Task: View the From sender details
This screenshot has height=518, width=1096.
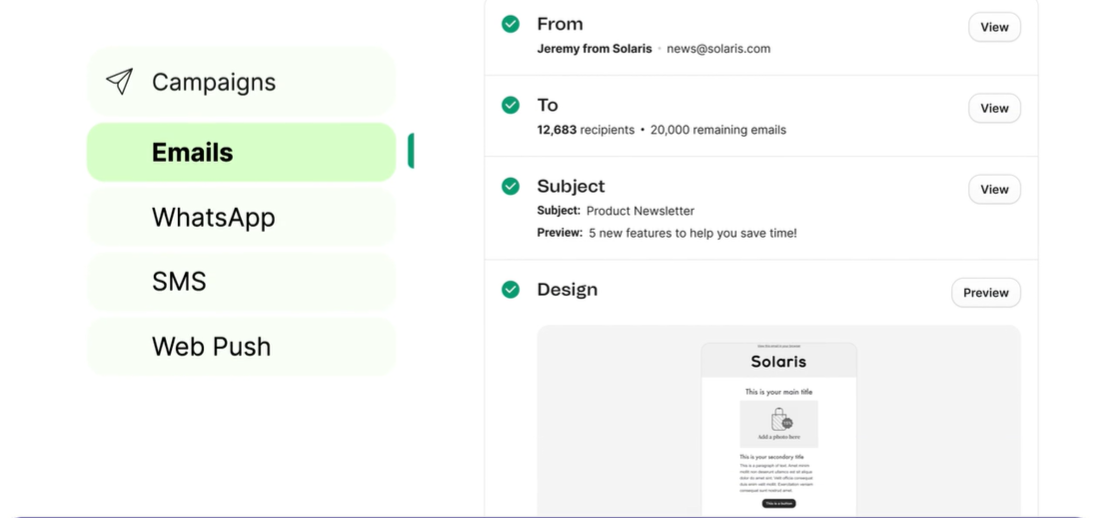Action: (994, 27)
